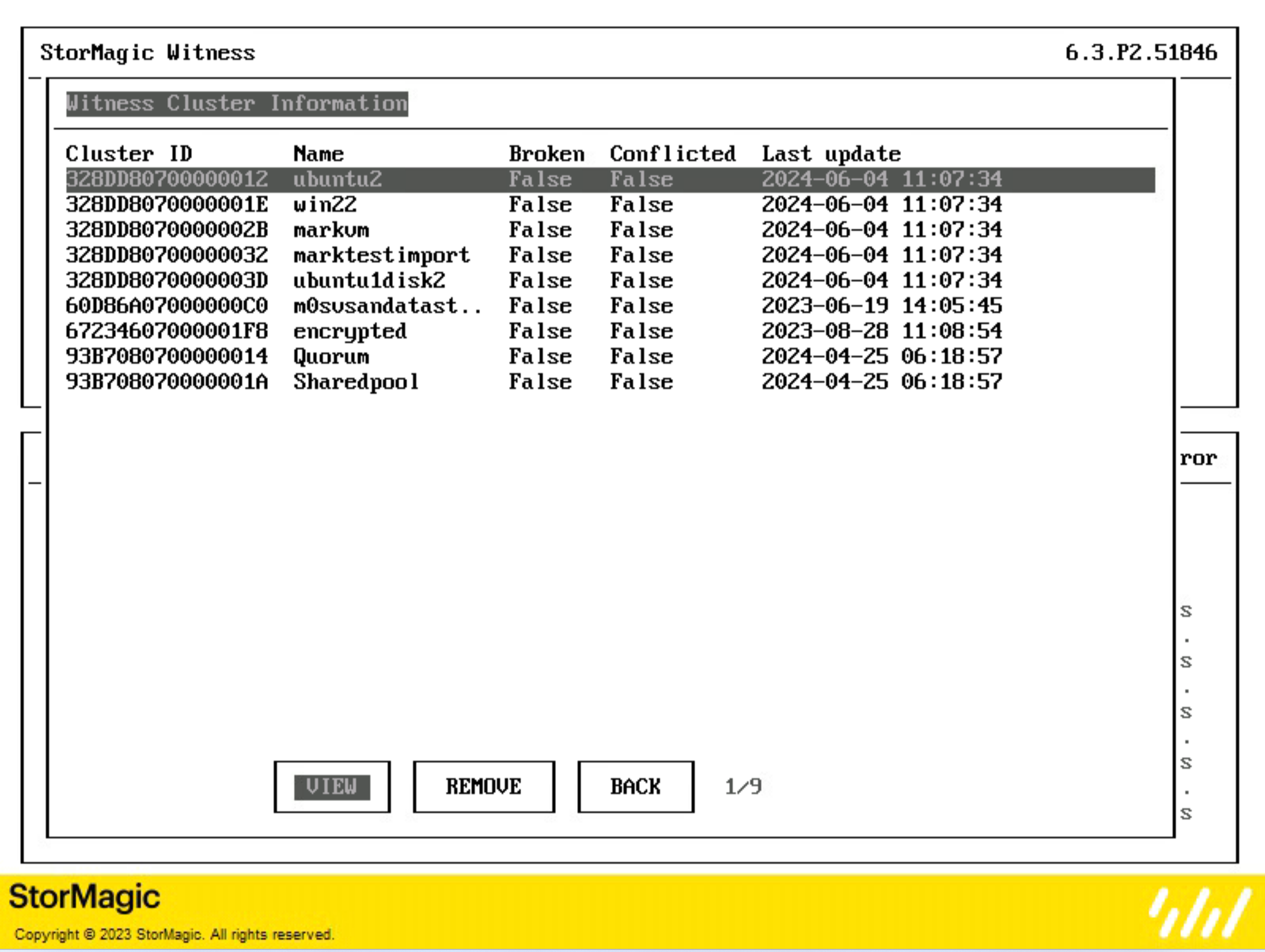Click the VIEW button
Viewport: 1265px width, 952px height.
[332, 786]
